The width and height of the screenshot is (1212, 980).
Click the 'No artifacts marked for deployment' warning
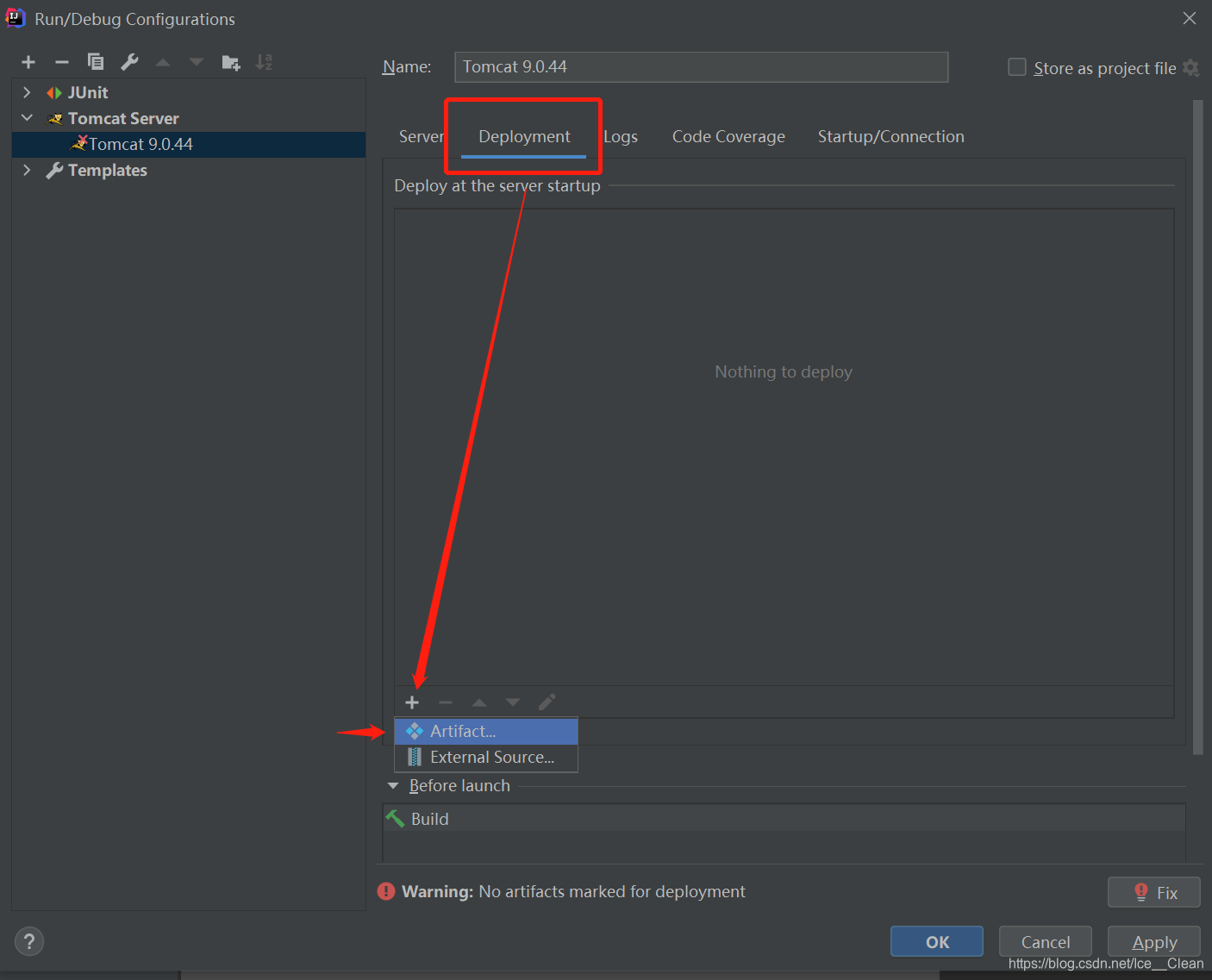click(x=612, y=891)
